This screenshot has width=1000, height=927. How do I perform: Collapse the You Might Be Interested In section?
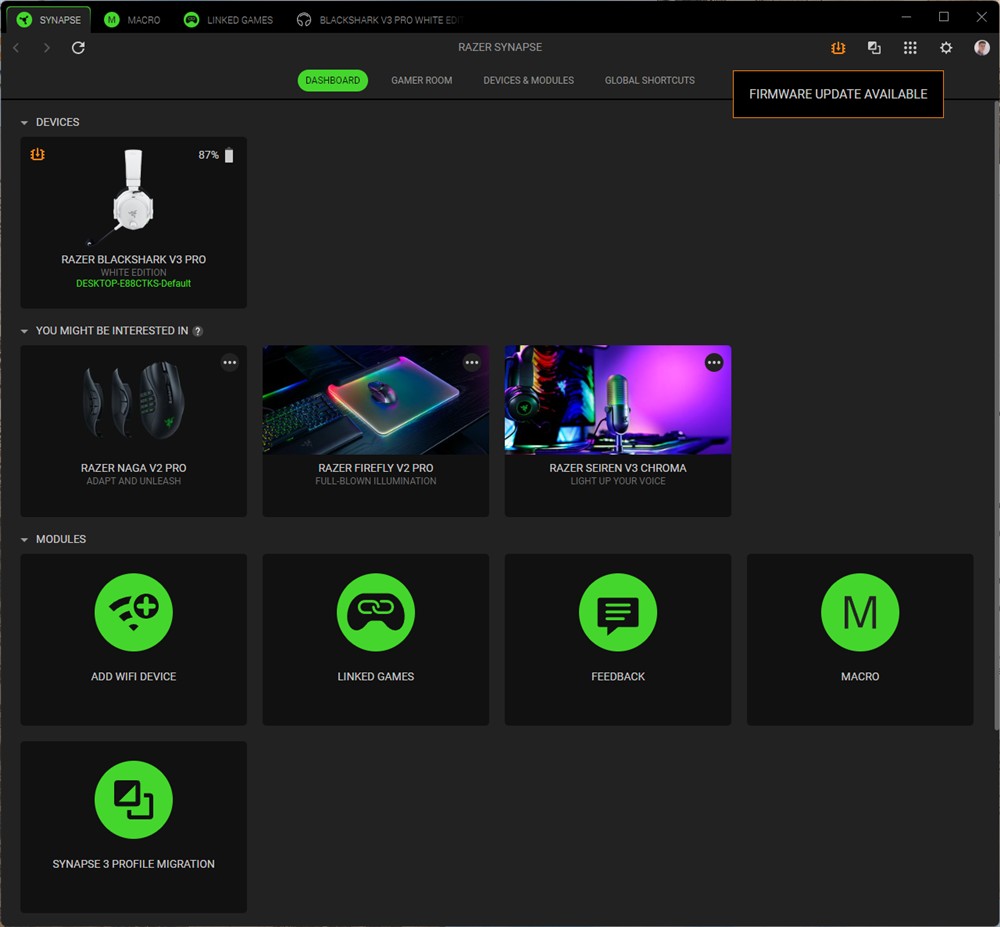pos(25,331)
